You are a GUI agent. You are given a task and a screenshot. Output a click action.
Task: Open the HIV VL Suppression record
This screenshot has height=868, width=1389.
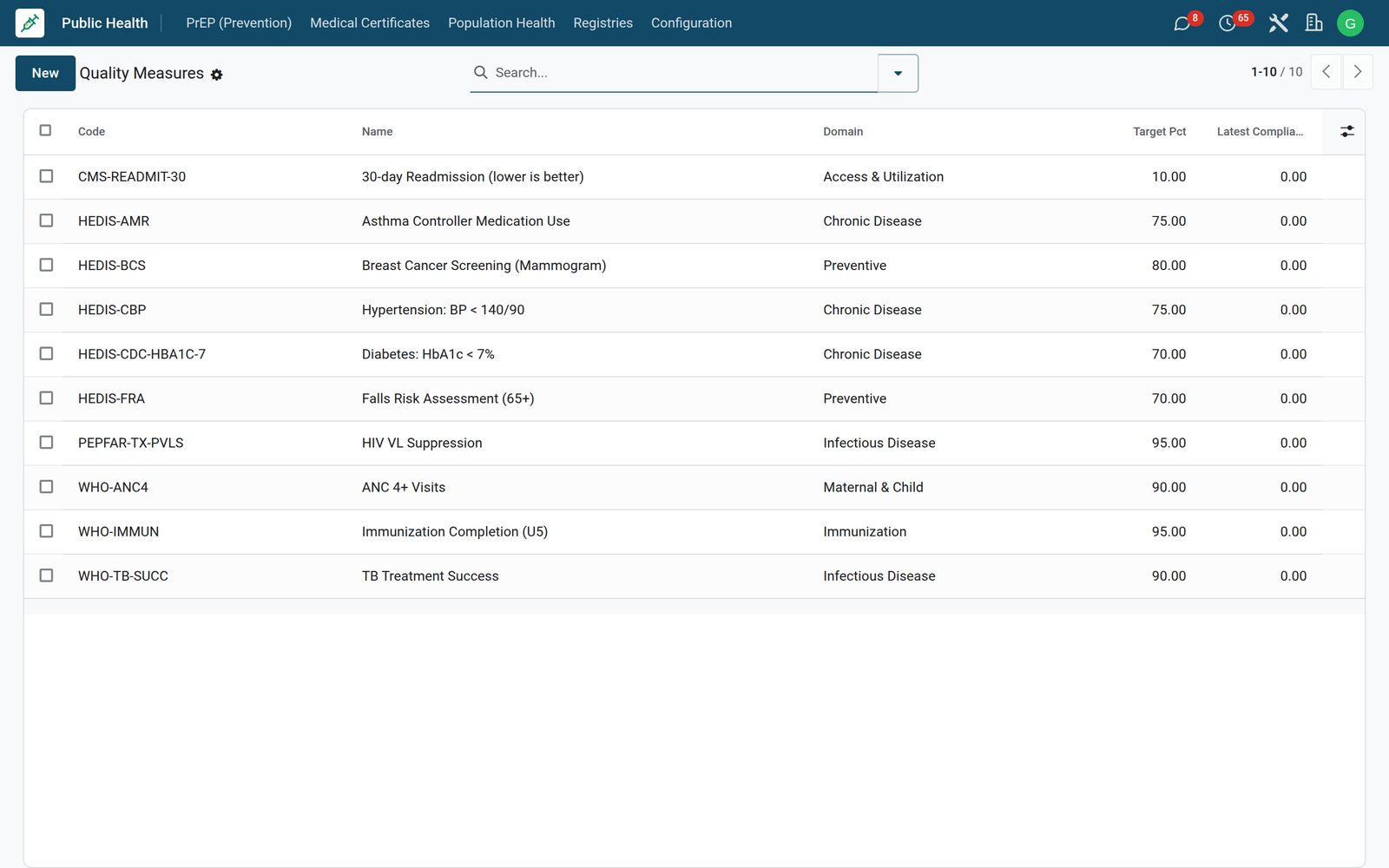click(x=422, y=443)
